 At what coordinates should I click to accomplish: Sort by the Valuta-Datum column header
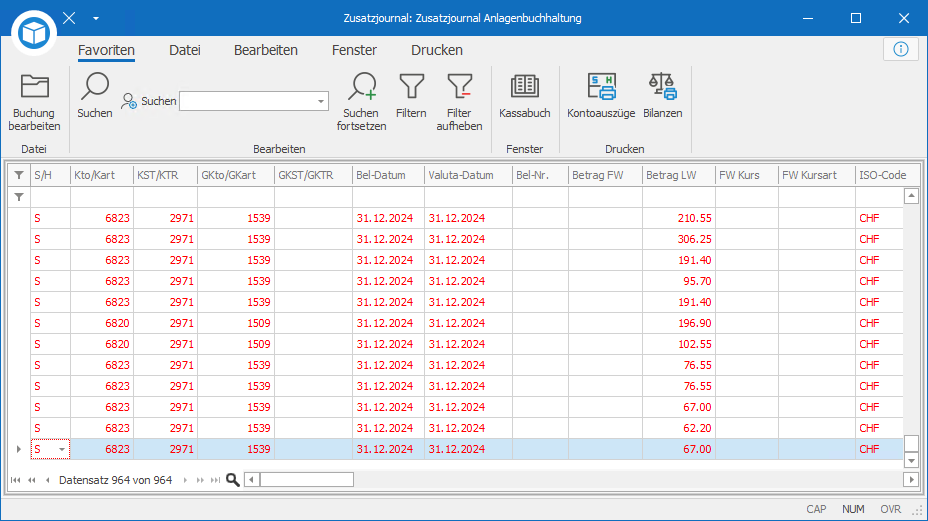(x=468, y=175)
